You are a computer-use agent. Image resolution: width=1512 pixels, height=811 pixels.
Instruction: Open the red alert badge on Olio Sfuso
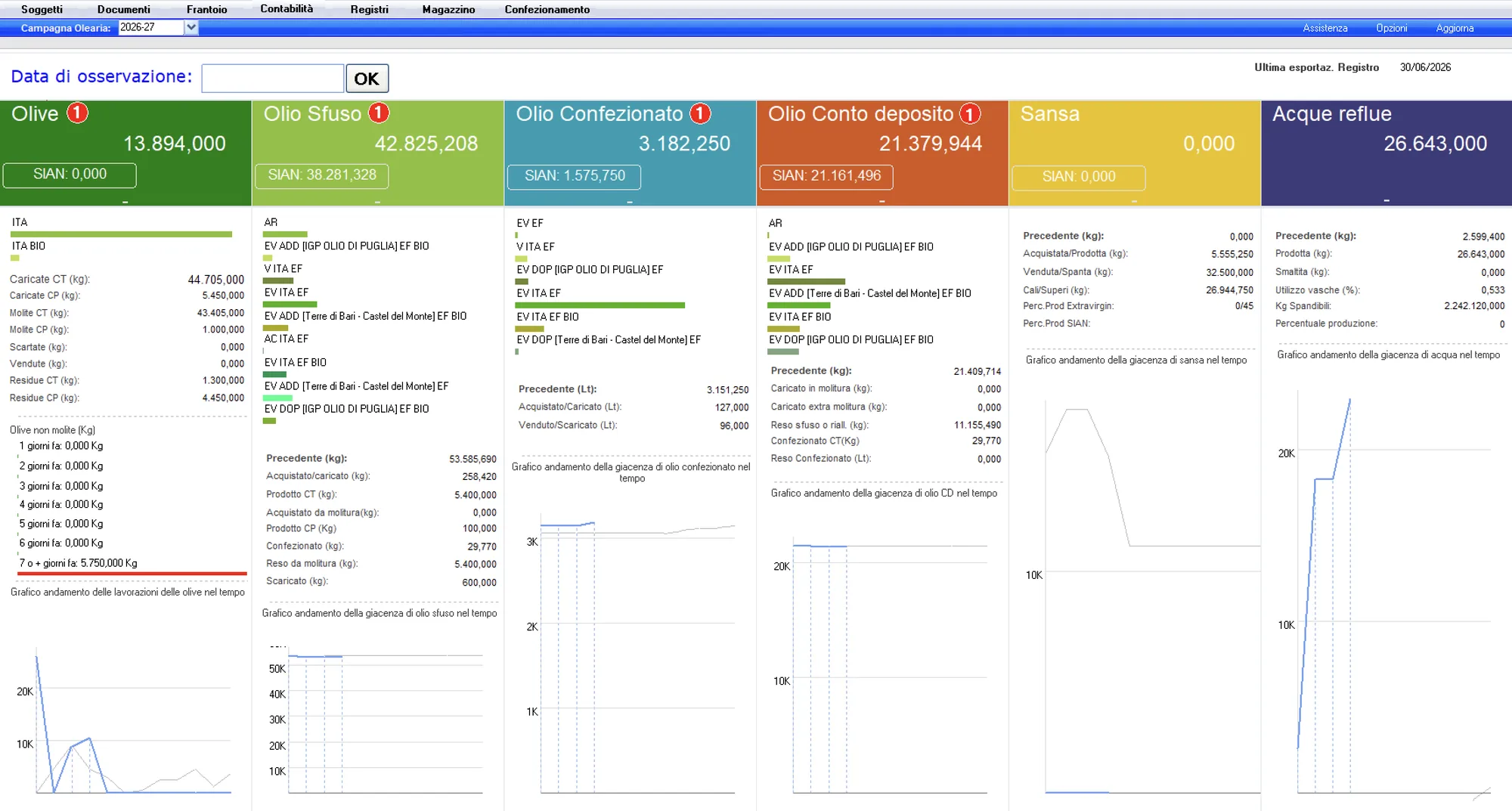[x=379, y=113]
